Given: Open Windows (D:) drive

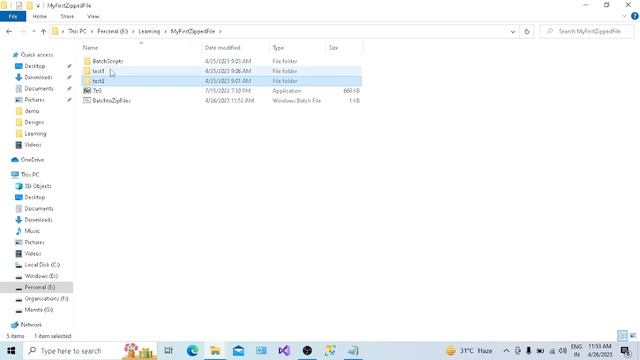Looking at the screenshot, I should [41, 276].
